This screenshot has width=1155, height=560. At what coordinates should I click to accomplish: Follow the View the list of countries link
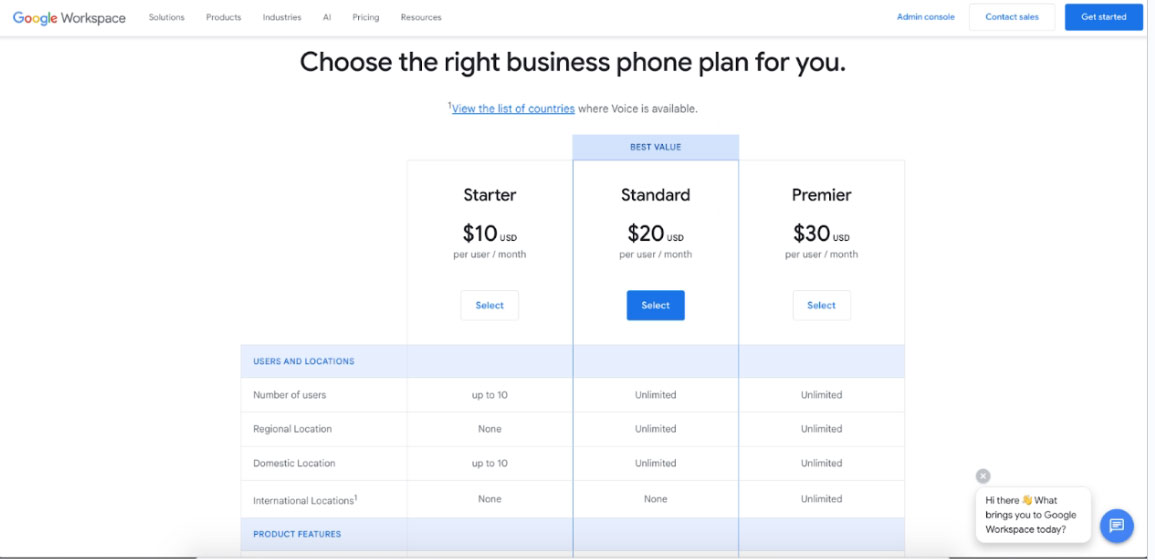(513, 108)
